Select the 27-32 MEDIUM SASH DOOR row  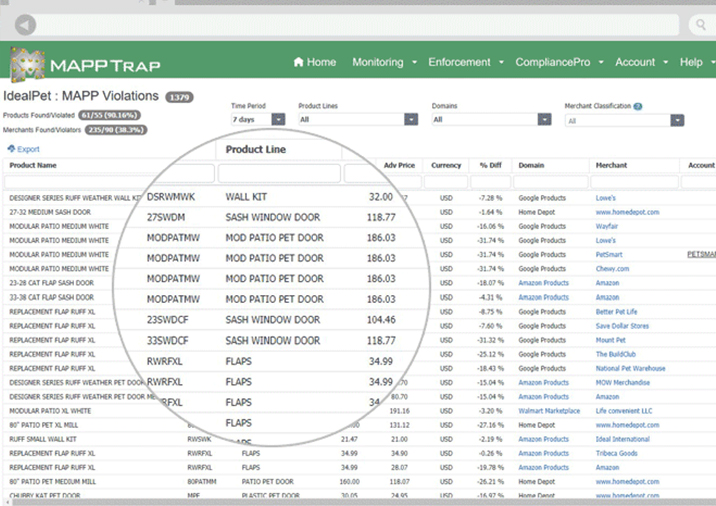click(x=358, y=212)
